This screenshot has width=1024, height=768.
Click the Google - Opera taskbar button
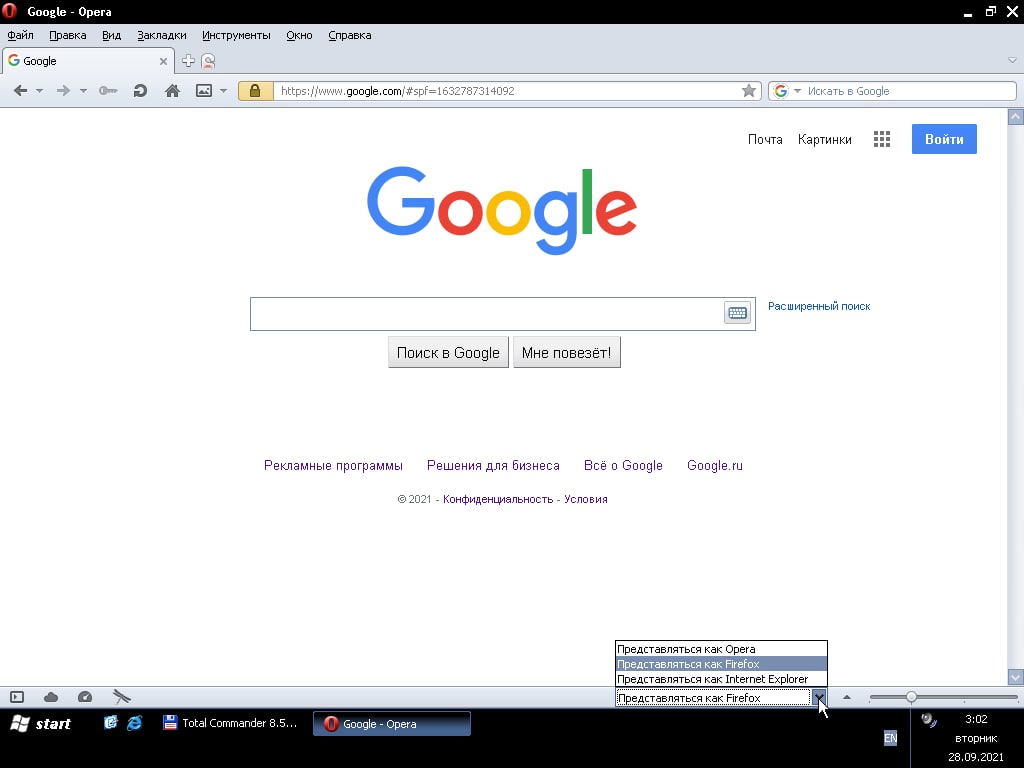[392, 724]
